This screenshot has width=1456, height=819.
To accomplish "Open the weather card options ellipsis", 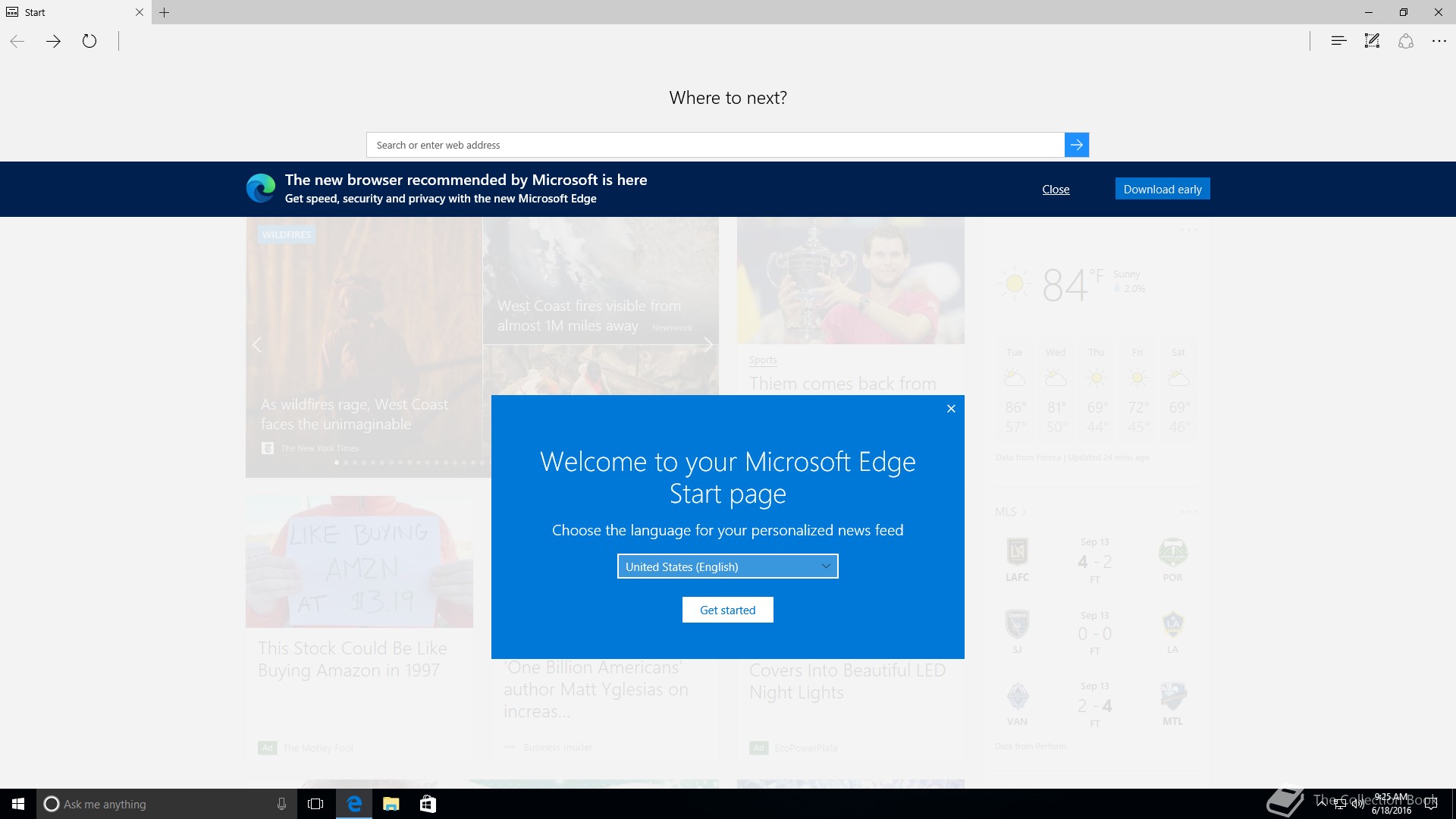I will (x=1188, y=230).
